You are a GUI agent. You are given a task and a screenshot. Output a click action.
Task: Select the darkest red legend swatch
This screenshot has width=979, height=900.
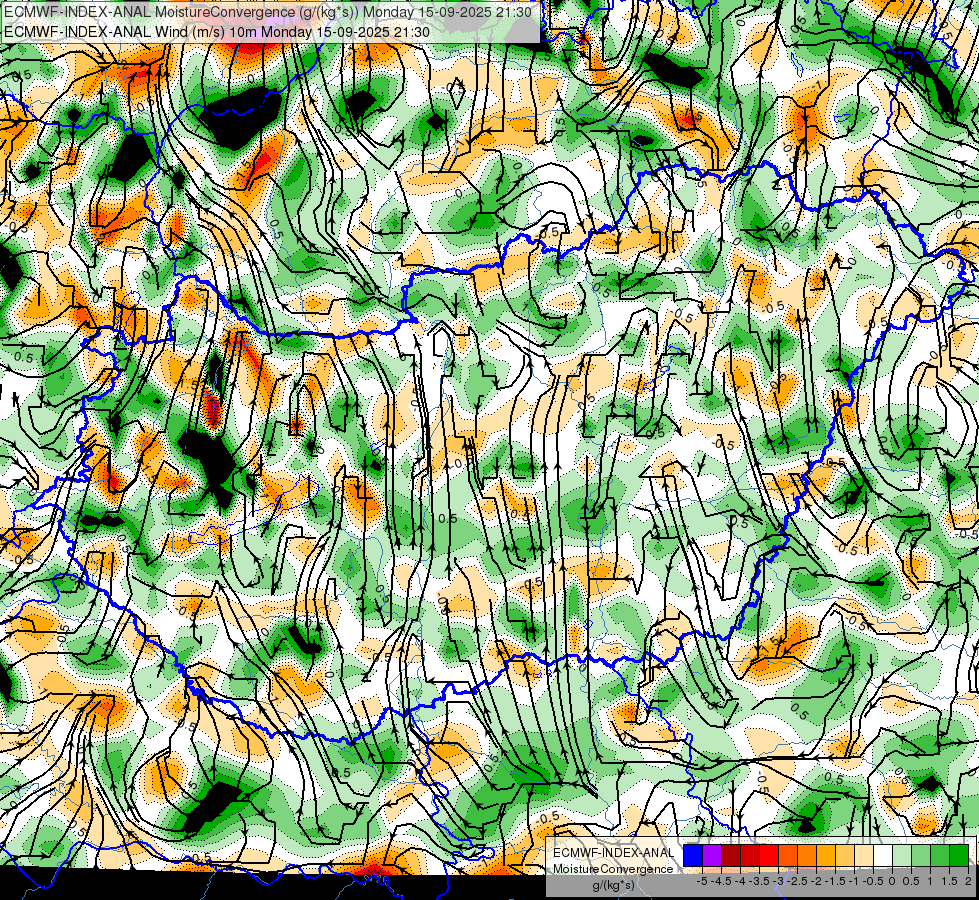(731, 856)
